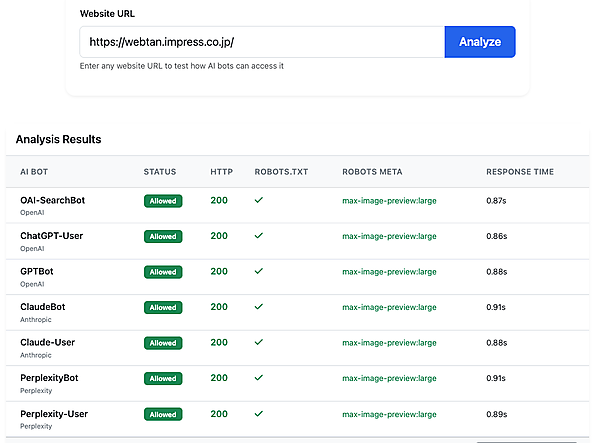Click the robots.txt checkmark for OAI-SearchBot

point(259,200)
